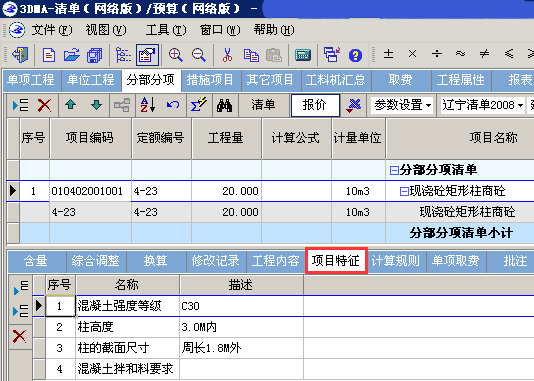Toggle the properties form icon in toolbar
This screenshot has width=534, height=381.
point(147,54)
